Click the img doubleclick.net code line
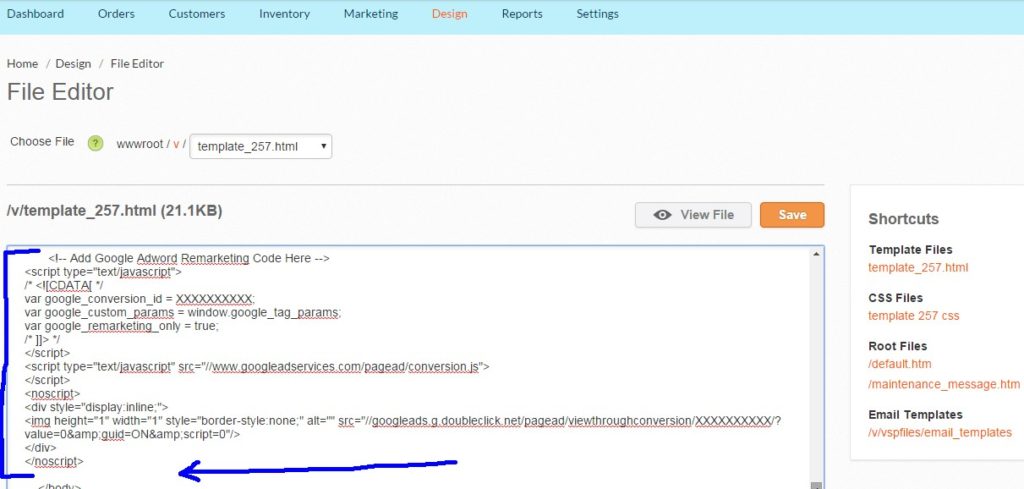 [403, 421]
